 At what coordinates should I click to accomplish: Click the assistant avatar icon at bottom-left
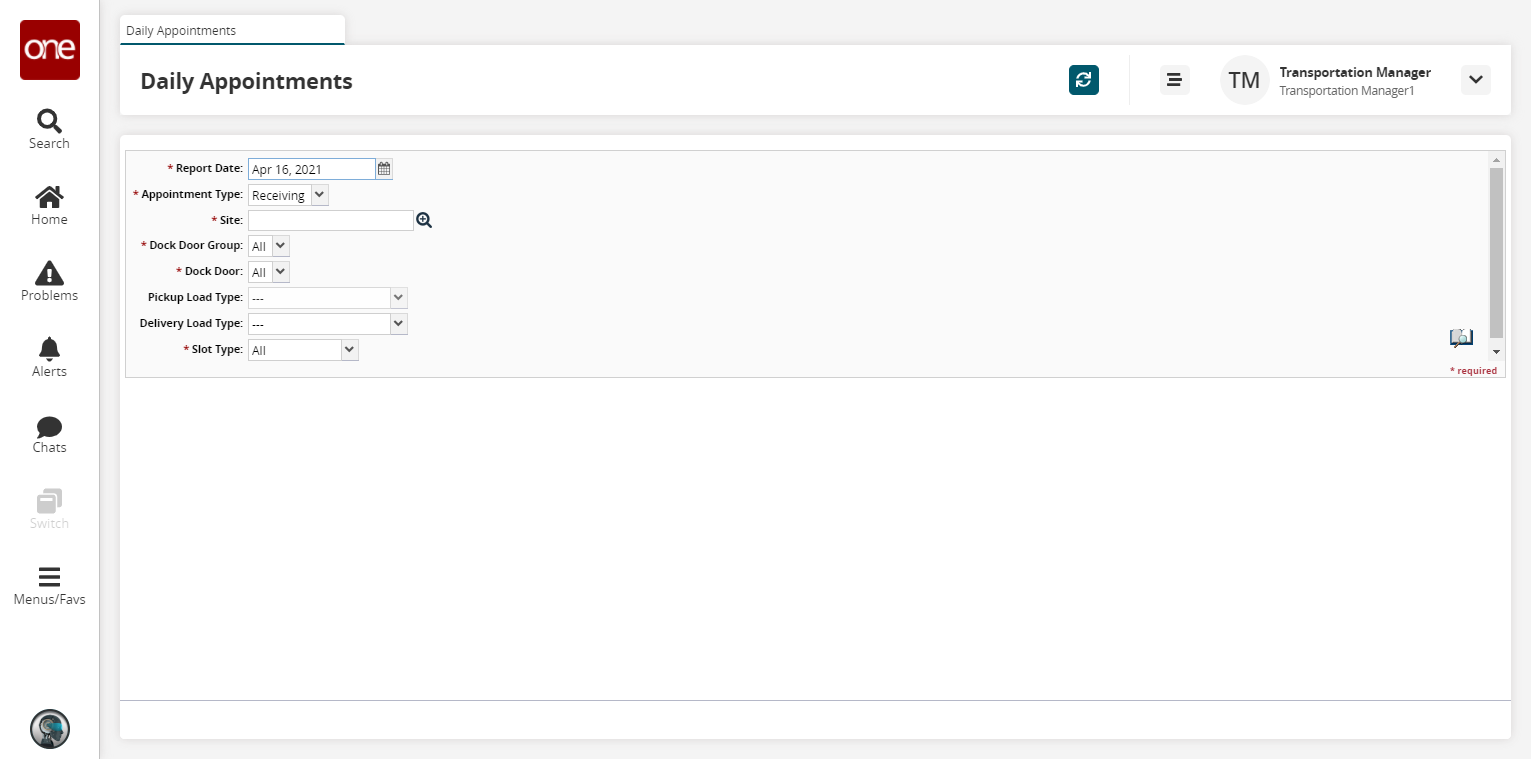coord(50,729)
